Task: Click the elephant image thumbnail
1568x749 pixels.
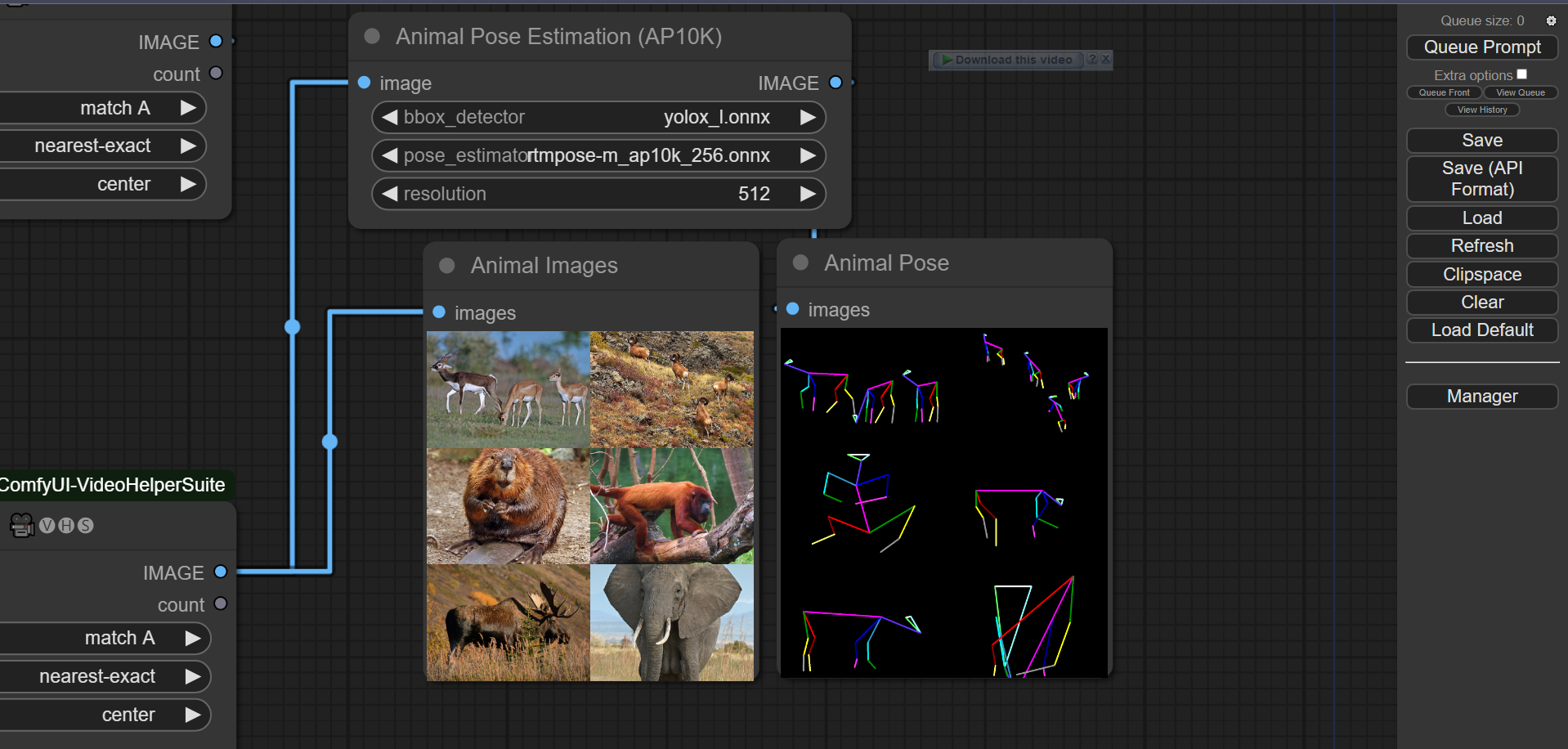Action: 671,622
